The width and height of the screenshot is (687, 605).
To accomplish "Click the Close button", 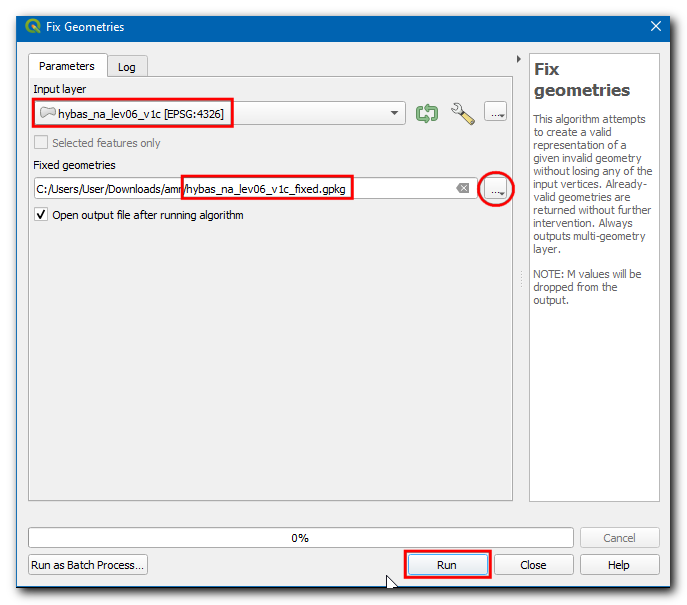I will pos(533,565).
